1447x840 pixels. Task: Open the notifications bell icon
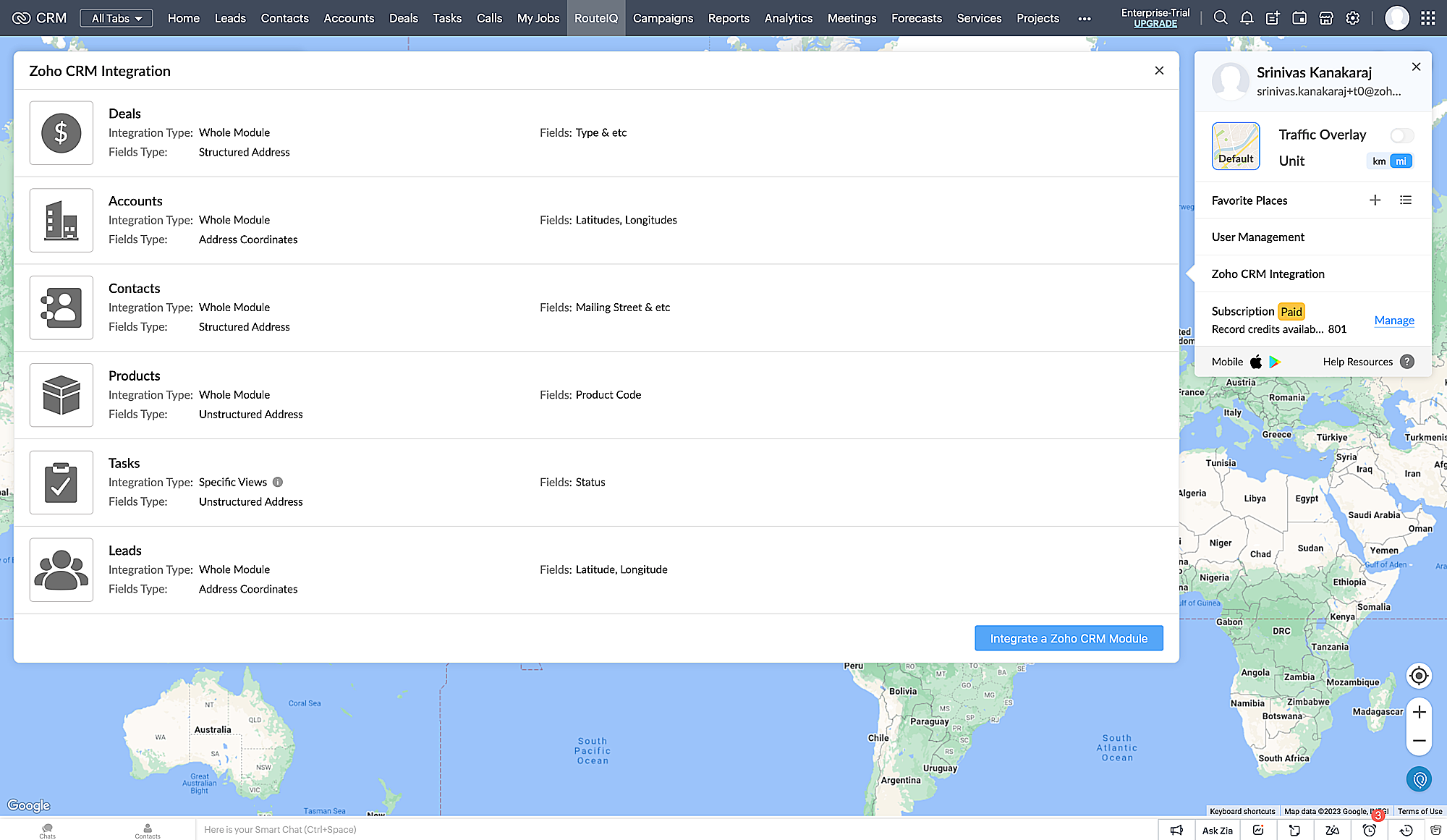(x=1247, y=18)
